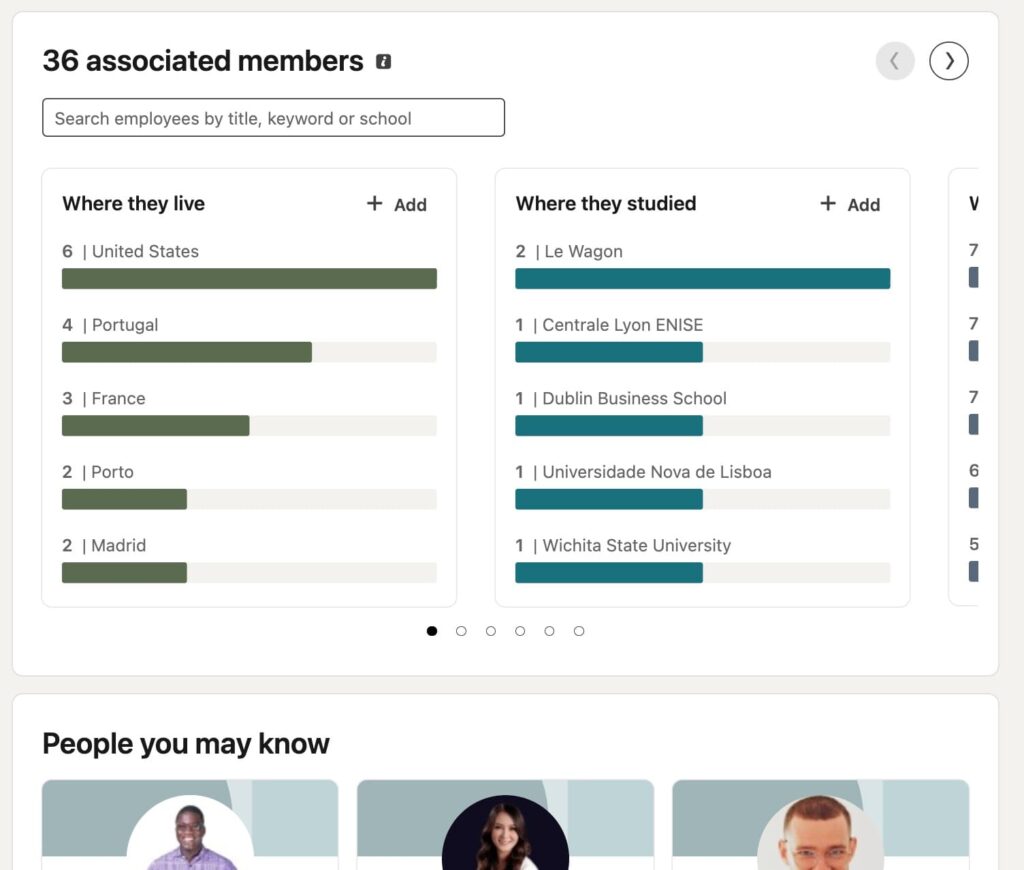Click the info icon beside associated members
Screen dimensions: 1024x870
(383, 61)
